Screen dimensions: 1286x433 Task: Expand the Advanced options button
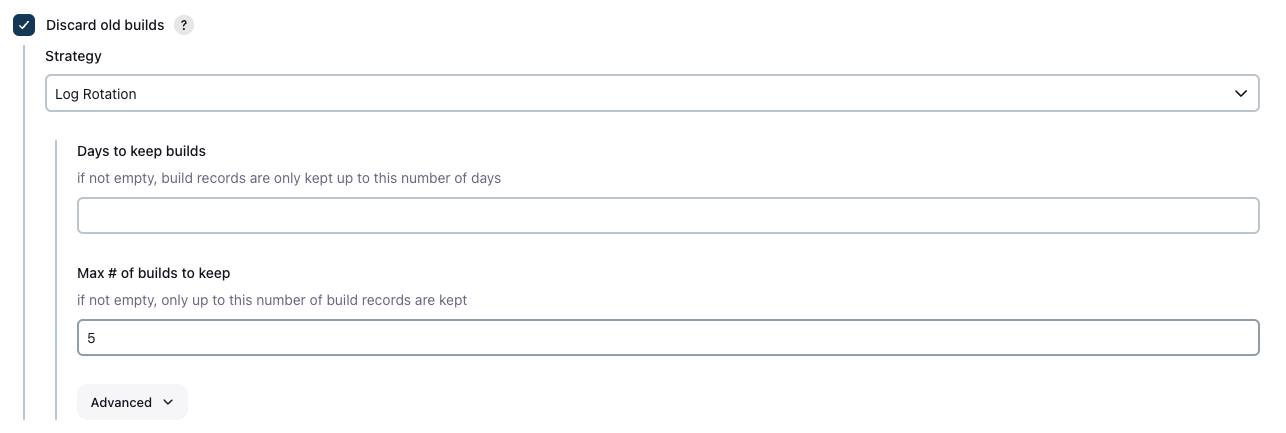(132, 402)
